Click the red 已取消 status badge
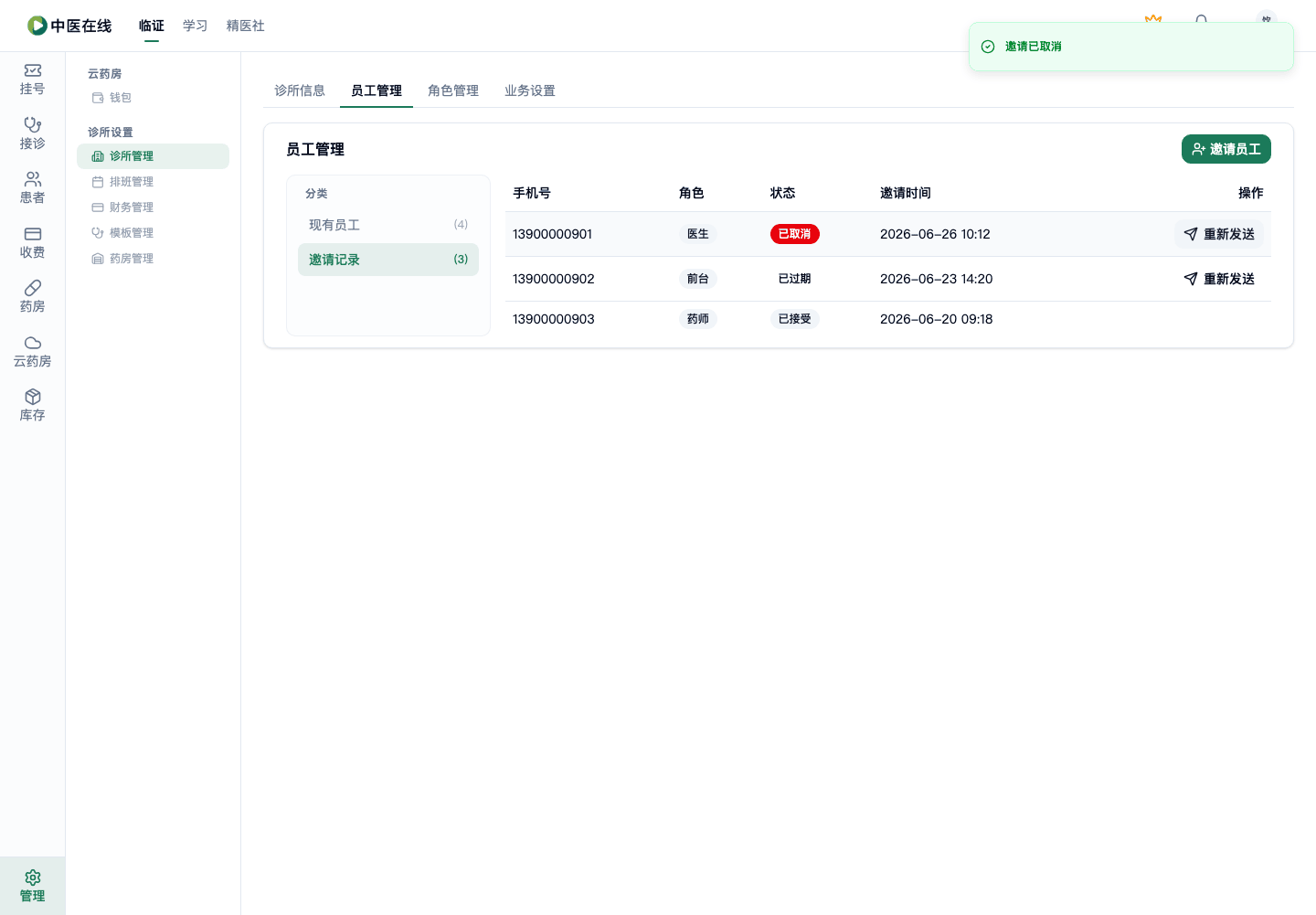Screen dimensions: 1316x915 795,234
